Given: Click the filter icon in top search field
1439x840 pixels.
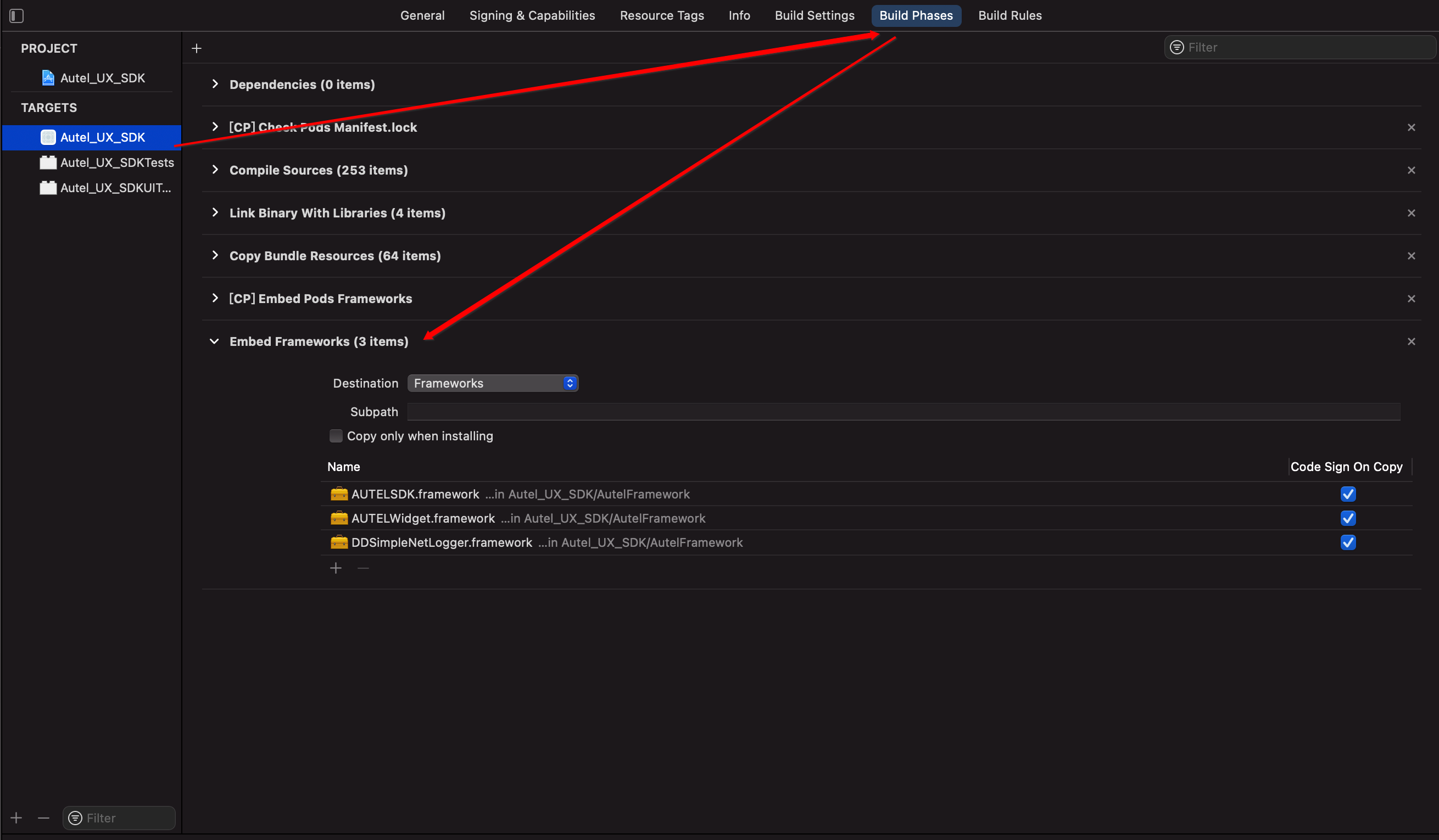Looking at the screenshot, I should (1176, 47).
